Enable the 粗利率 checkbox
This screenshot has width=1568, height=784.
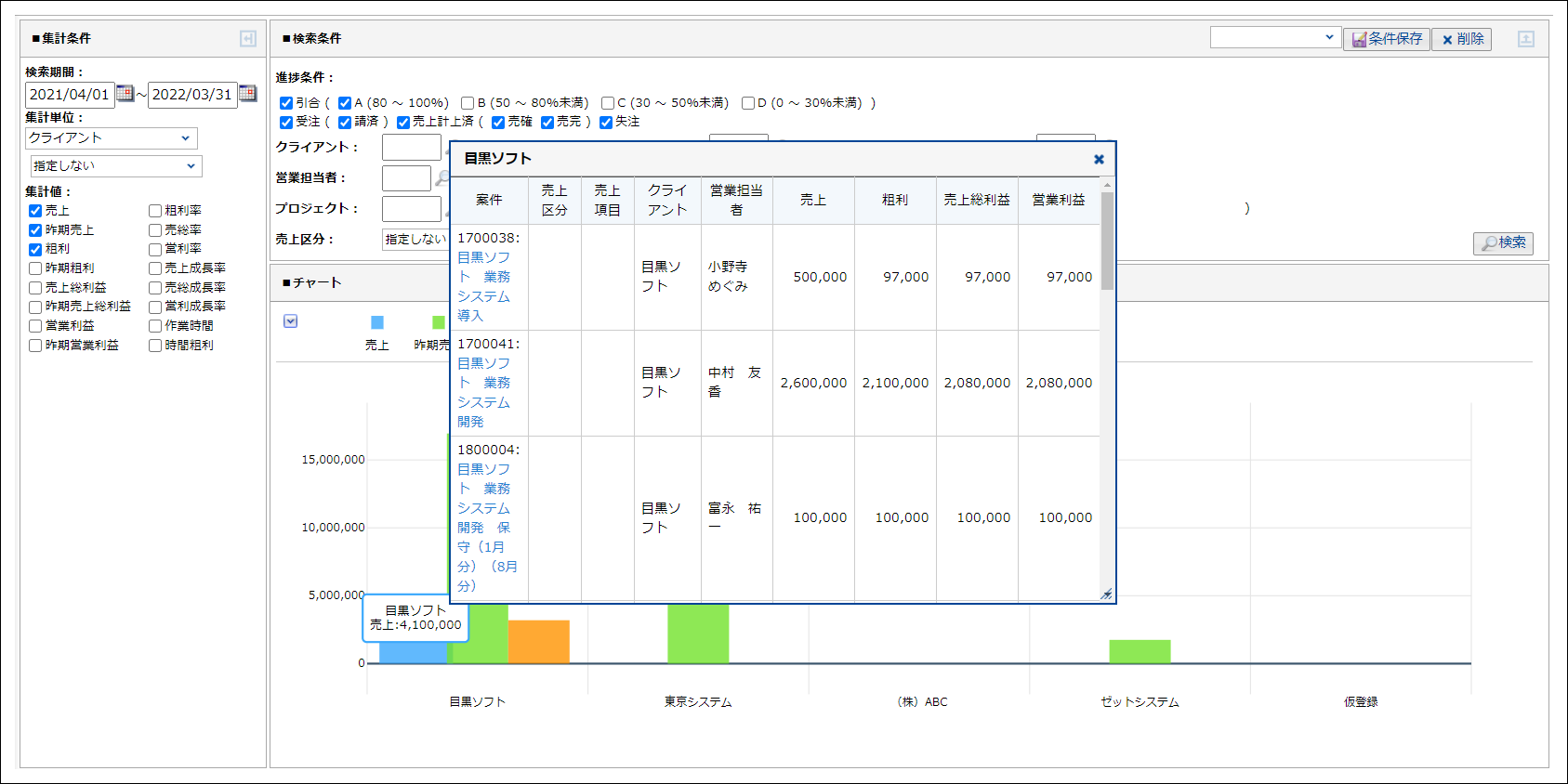coord(155,211)
